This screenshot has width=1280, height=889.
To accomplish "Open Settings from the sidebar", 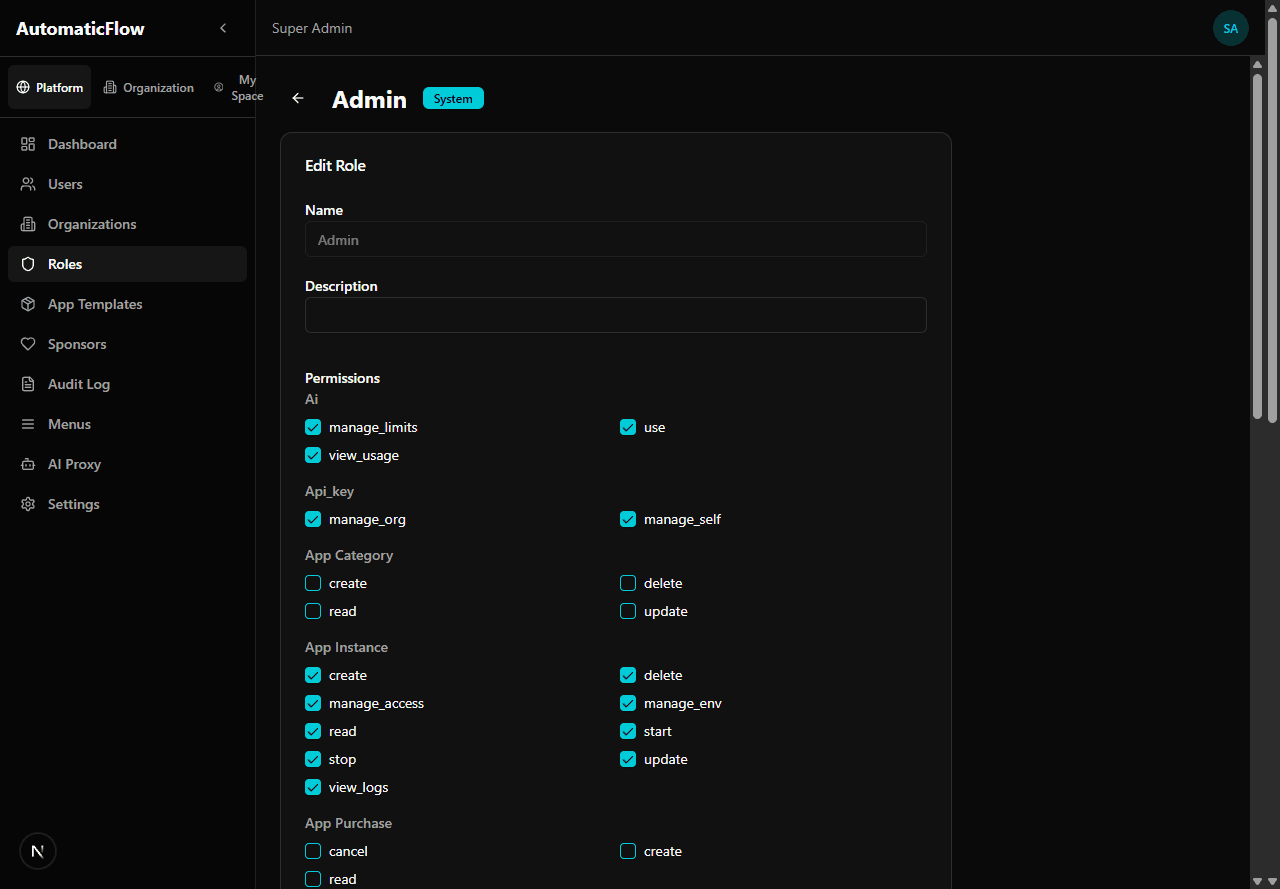I will tap(128, 504).
